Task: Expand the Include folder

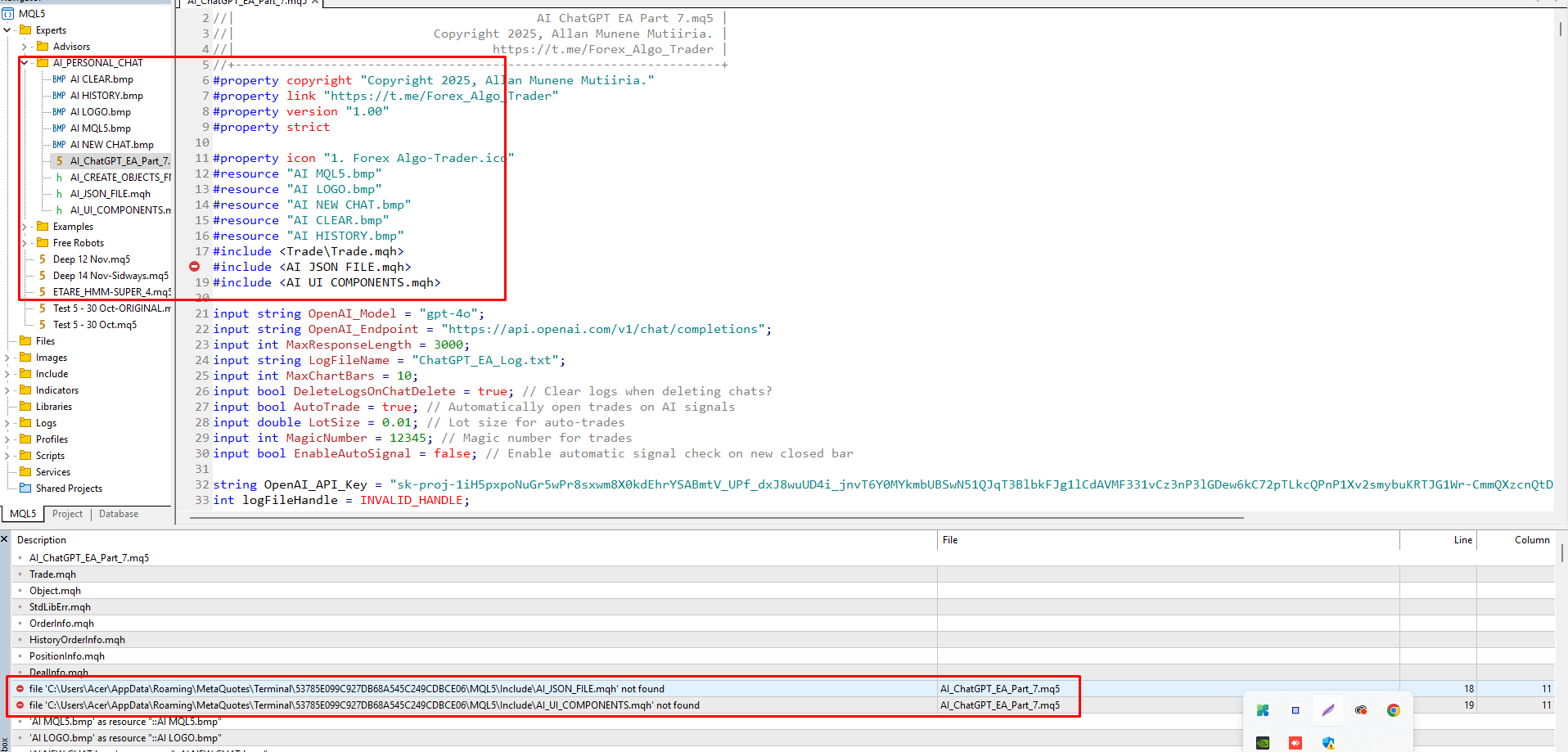Action: click(x=7, y=374)
